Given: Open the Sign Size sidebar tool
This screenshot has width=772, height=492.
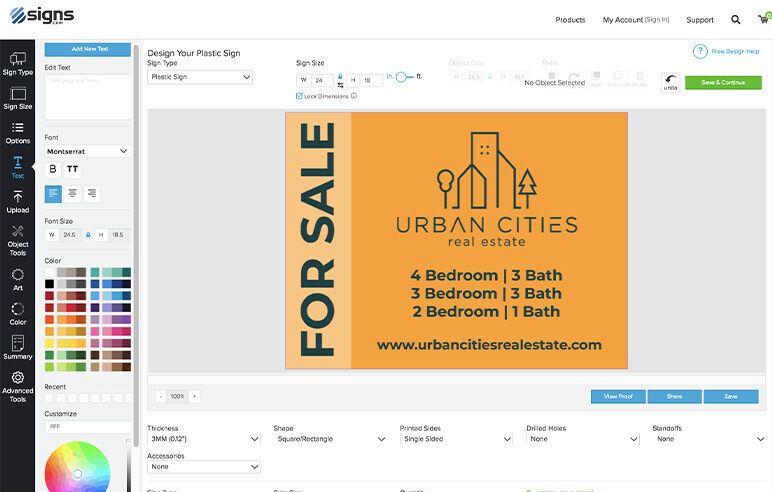Looking at the screenshot, I should tap(18, 98).
